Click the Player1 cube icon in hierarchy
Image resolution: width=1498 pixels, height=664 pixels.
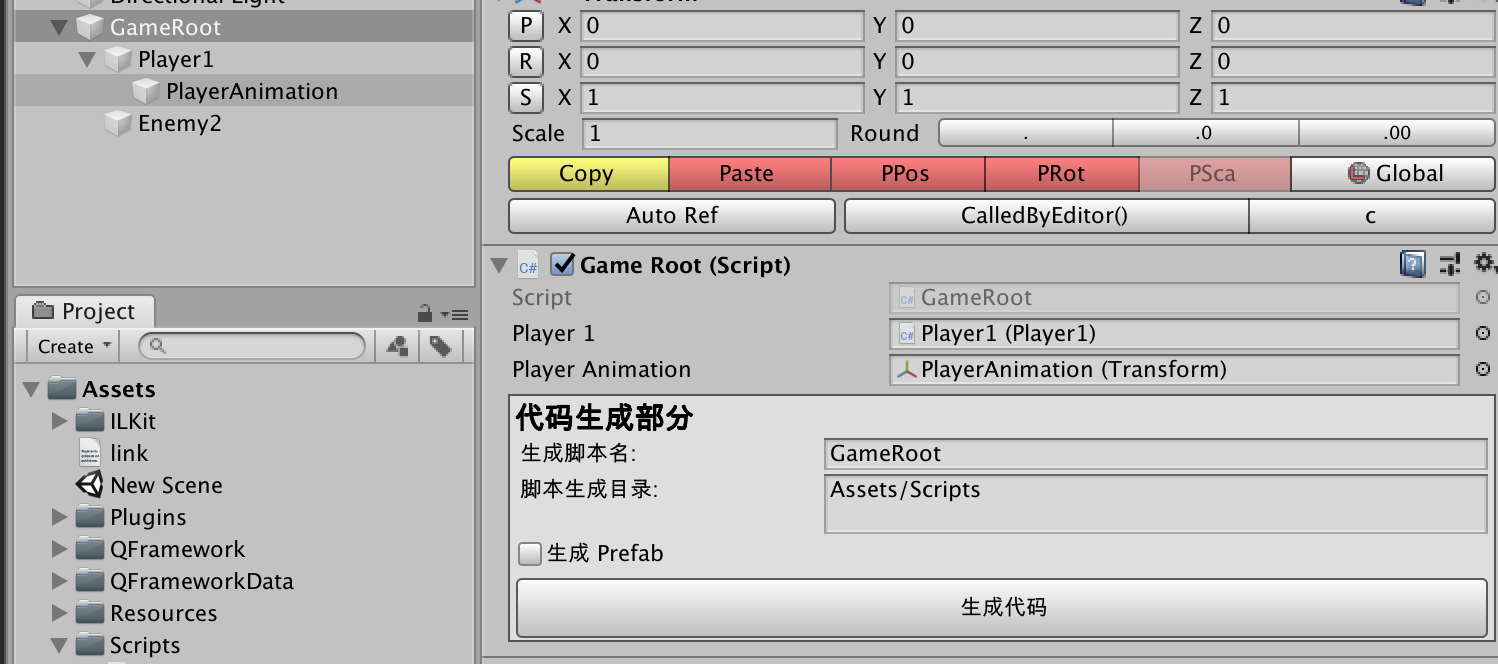coord(118,59)
